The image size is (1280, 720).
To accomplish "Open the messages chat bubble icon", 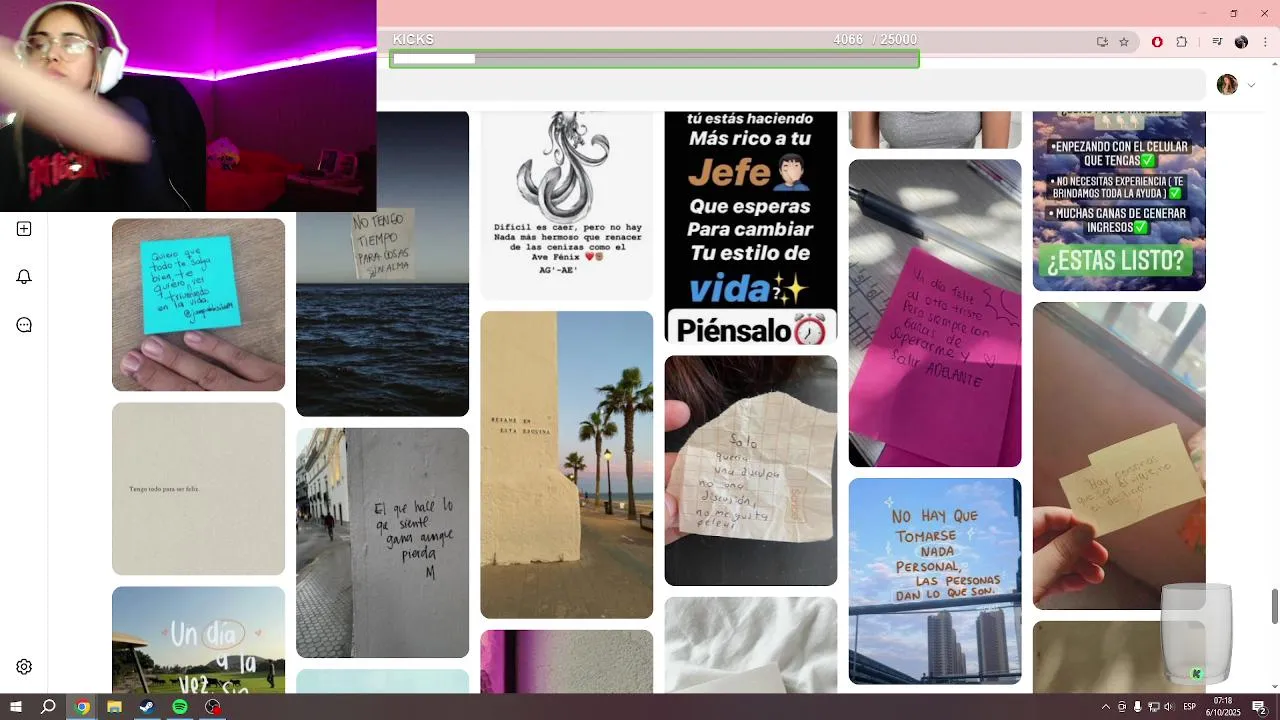I will (24, 325).
